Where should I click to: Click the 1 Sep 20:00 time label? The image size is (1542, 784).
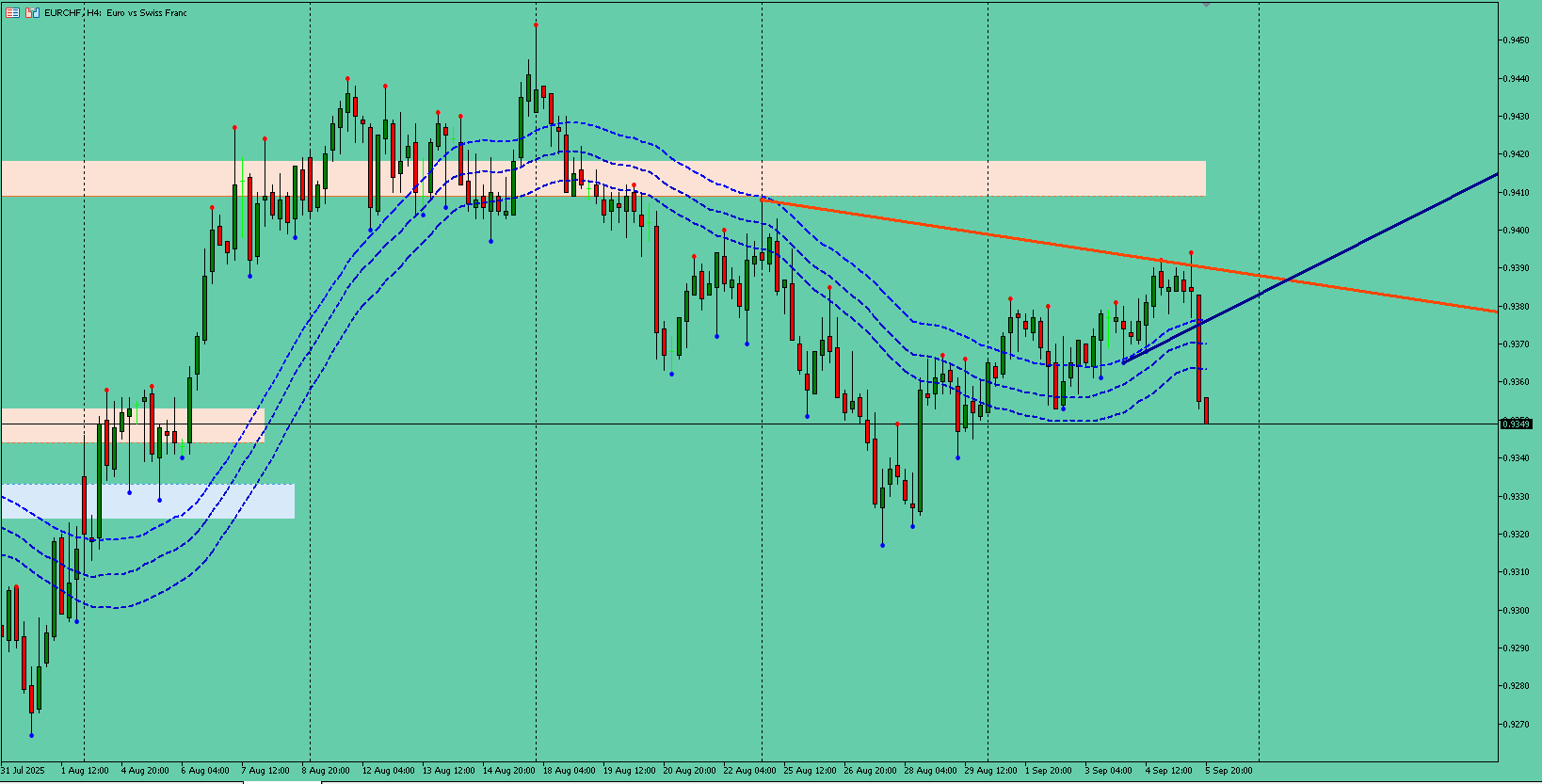[1048, 770]
